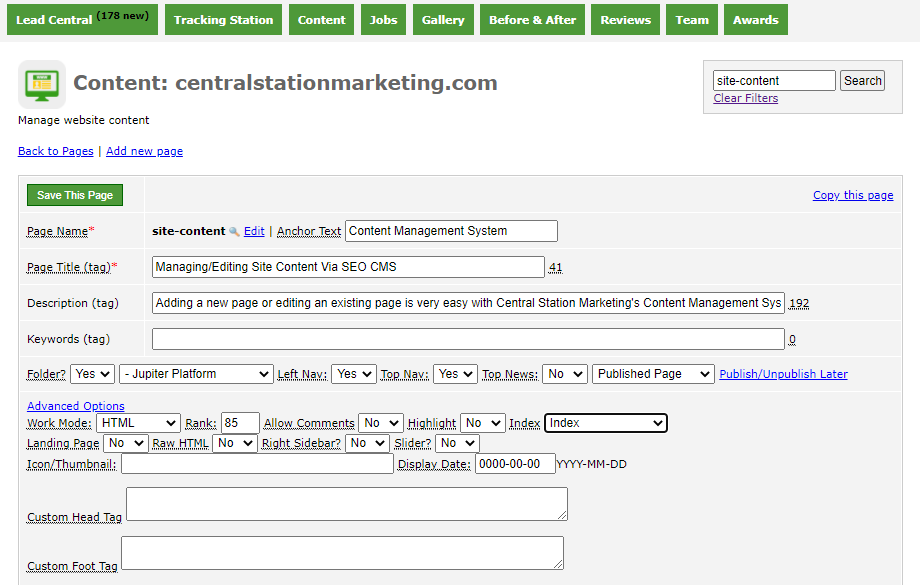920x585 pixels.
Task: Focus the Anchor Text field
Action: click(451, 231)
